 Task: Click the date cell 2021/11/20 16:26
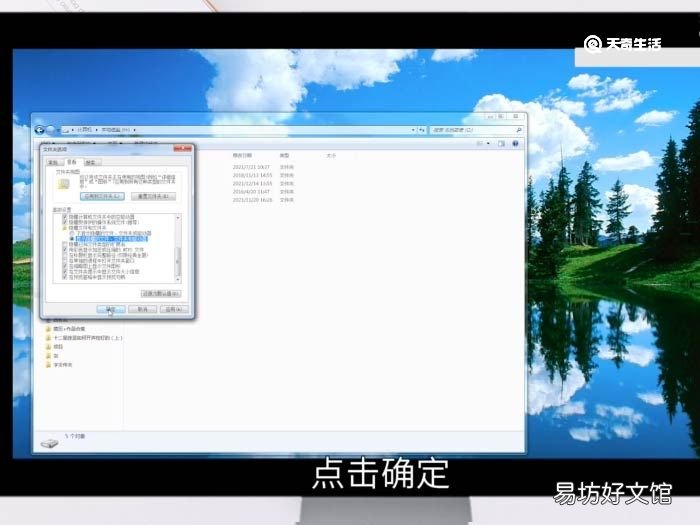[x=252, y=200]
